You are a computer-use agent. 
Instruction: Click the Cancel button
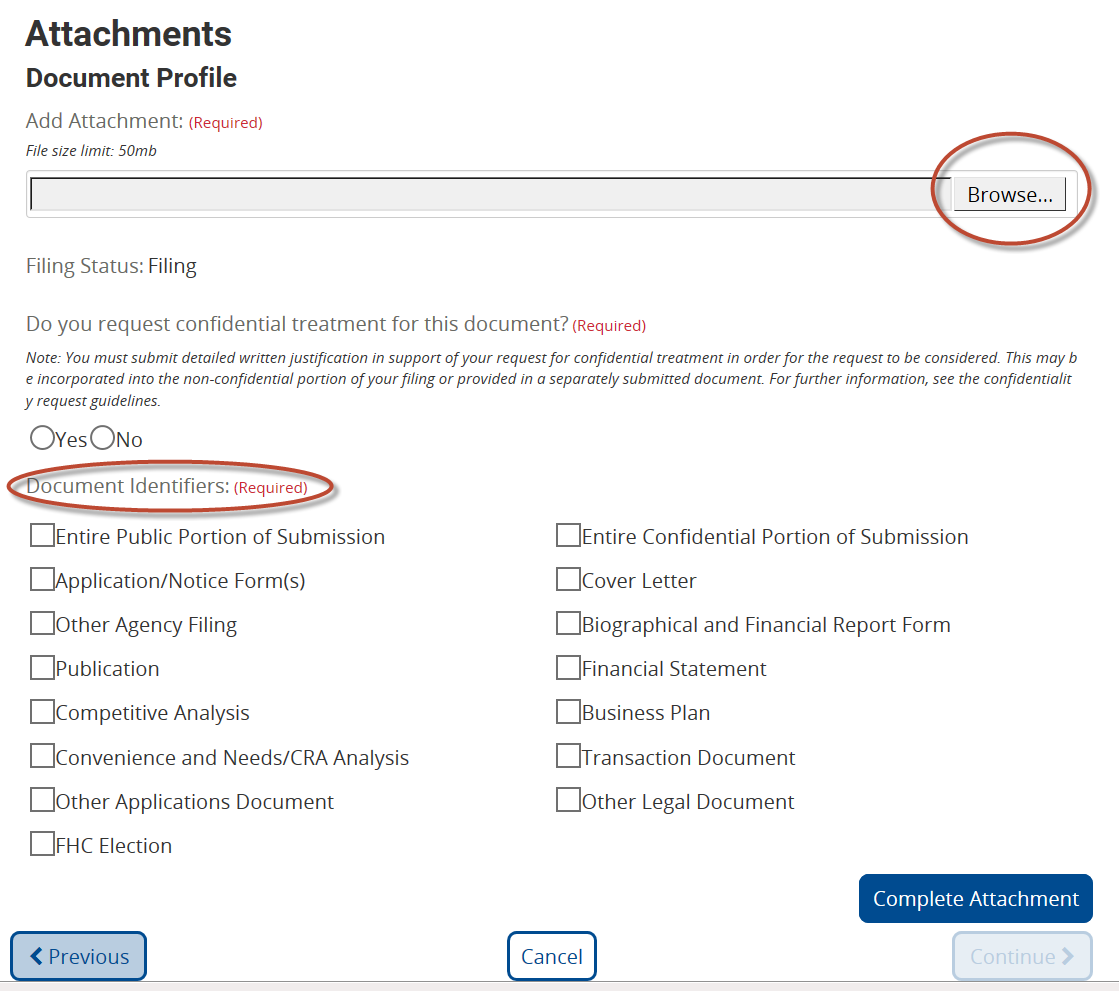tap(551, 956)
